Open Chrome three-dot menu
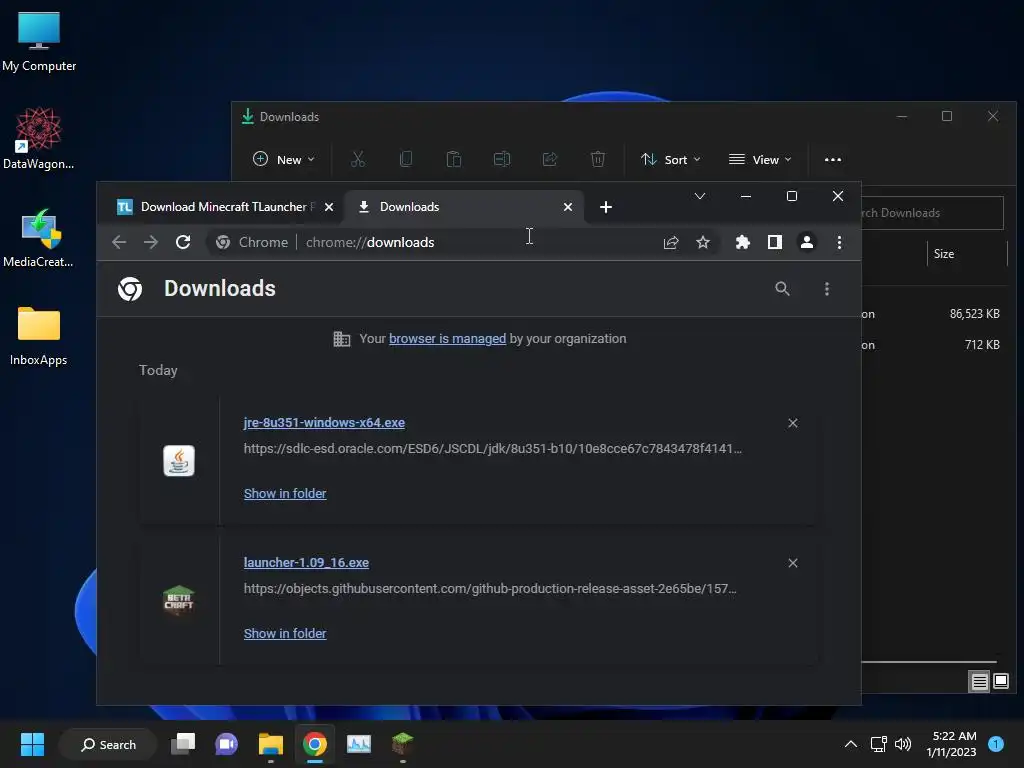Viewport: 1024px width, 768px height. click(839, 242)
